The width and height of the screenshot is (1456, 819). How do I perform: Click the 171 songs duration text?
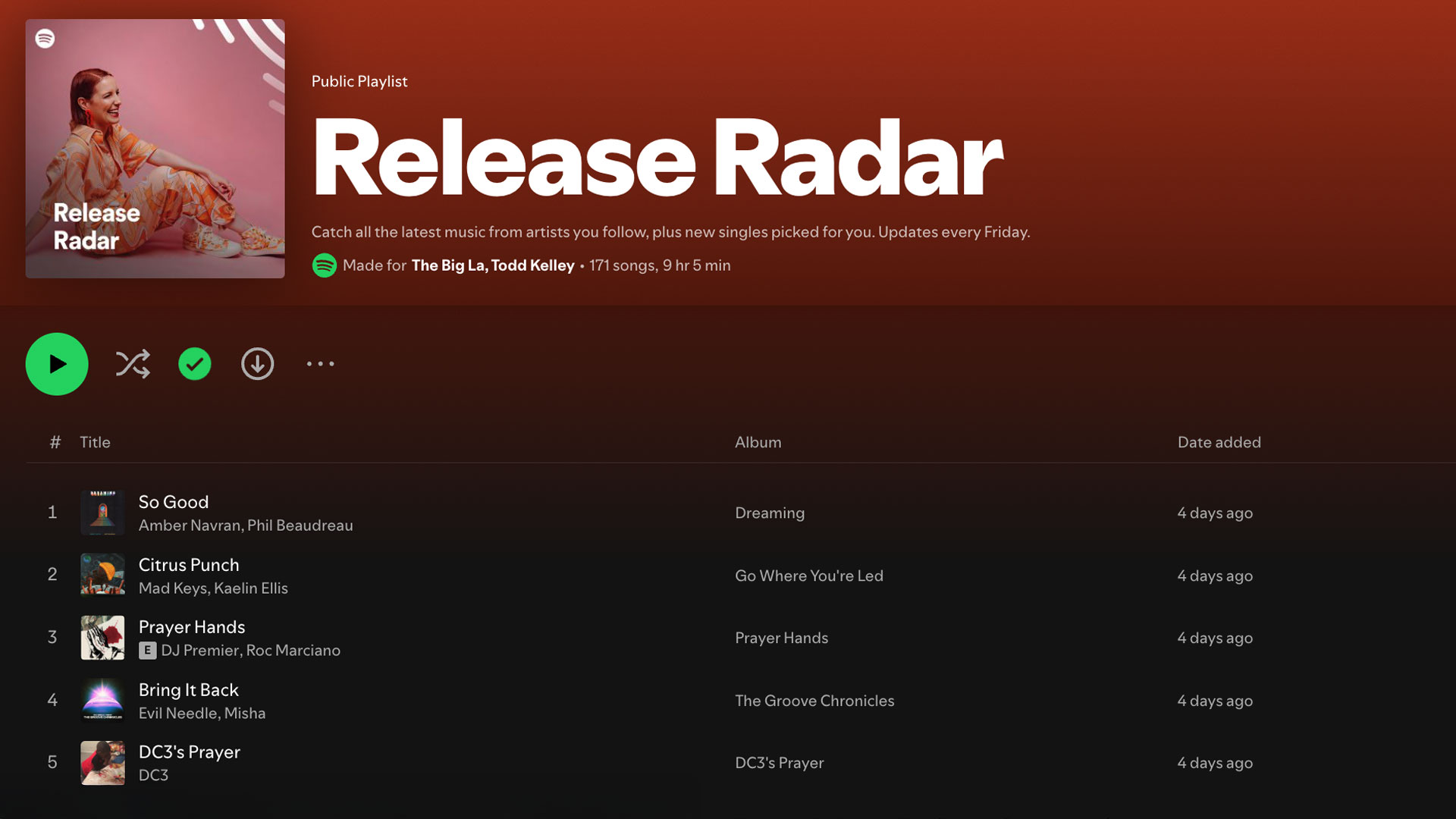click(x=660, y=265)
